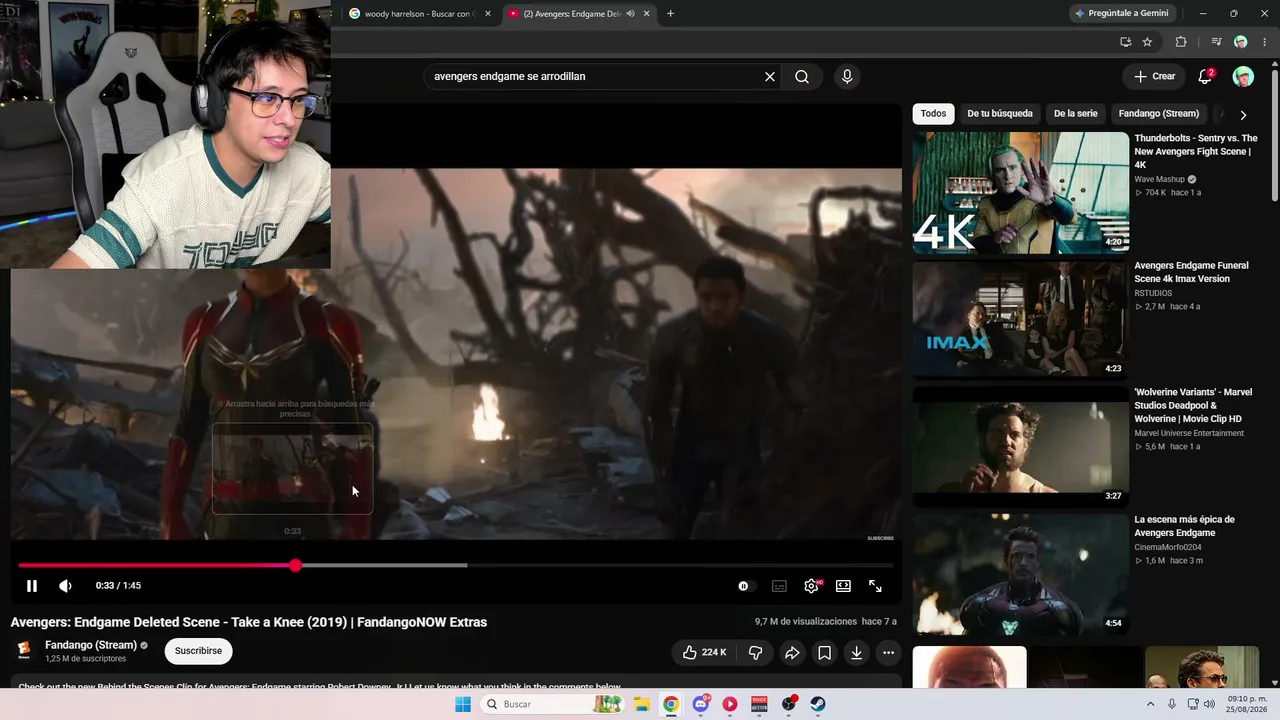Visit the Marvel Universe Entertainment channel
Image resolution: width=1280 pixels, height=720 pixels.
(x=1189, y=433)
